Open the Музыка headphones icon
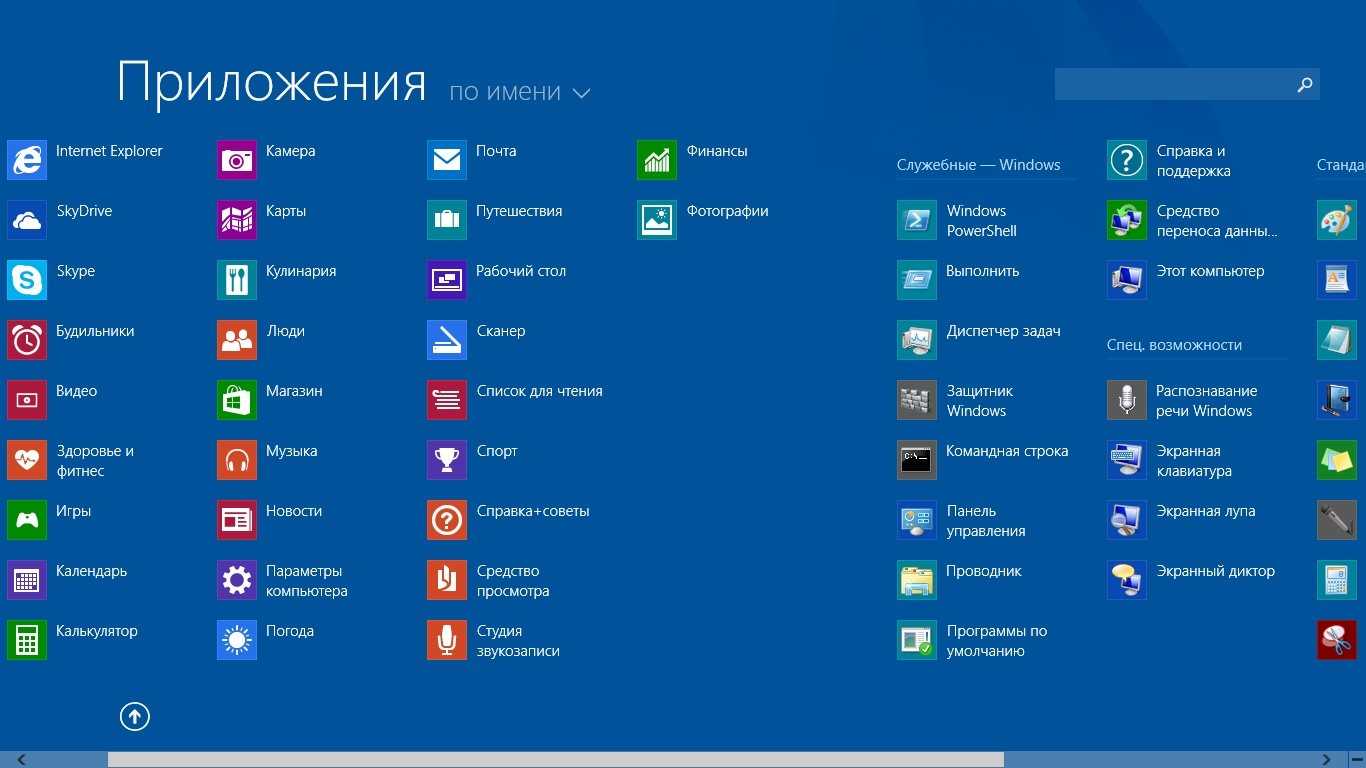 pos(237,460)
